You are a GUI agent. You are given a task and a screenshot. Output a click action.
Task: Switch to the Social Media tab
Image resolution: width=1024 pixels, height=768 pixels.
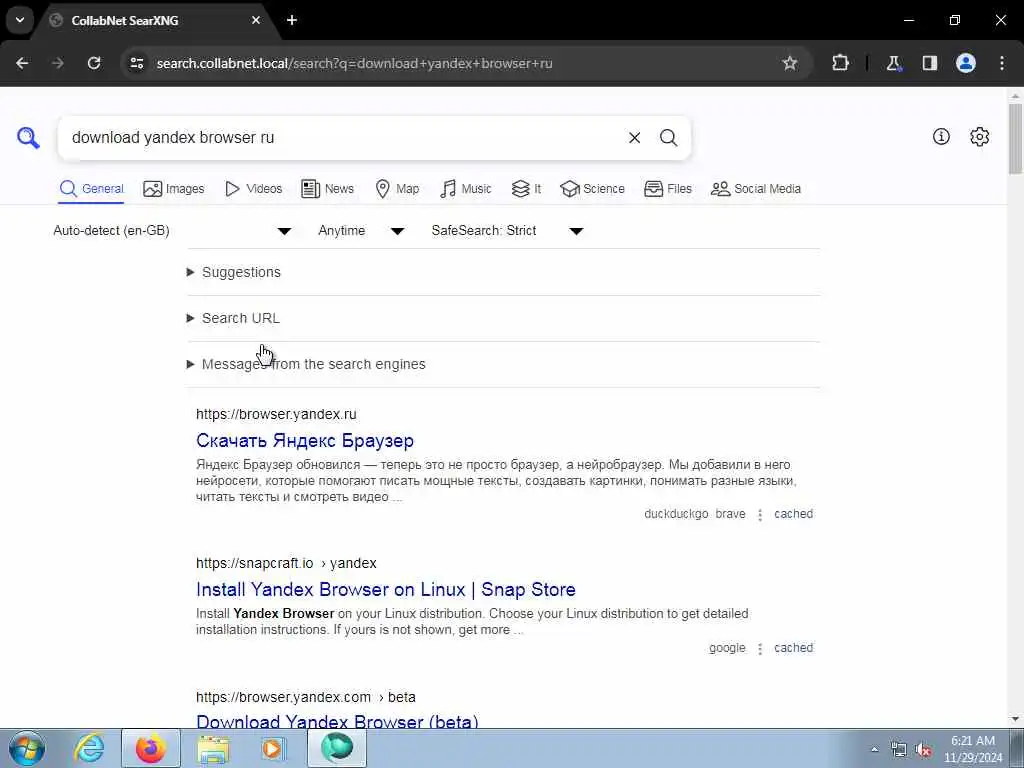(x=756, y=189)
